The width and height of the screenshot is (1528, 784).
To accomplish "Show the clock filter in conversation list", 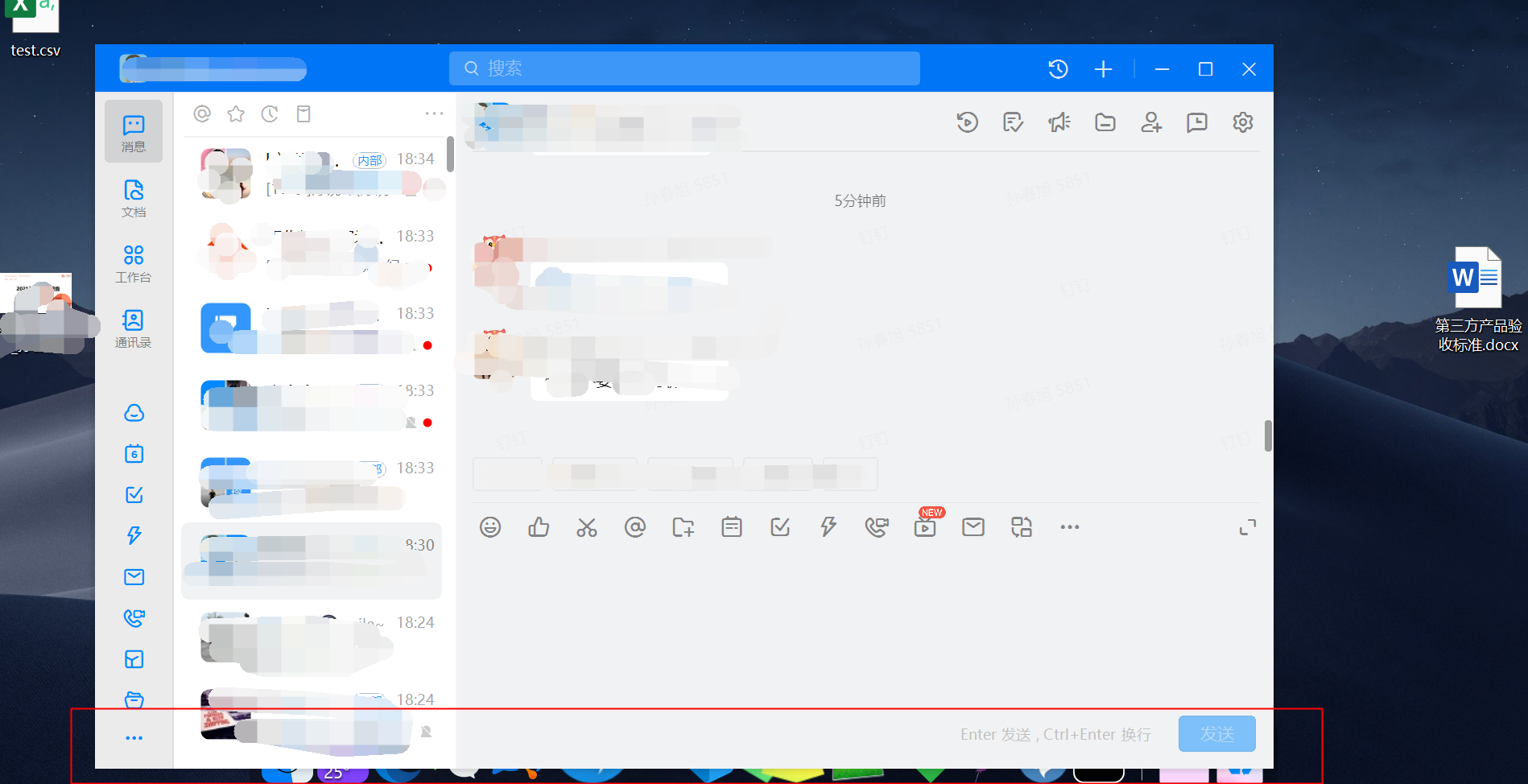I will [270, 114].
